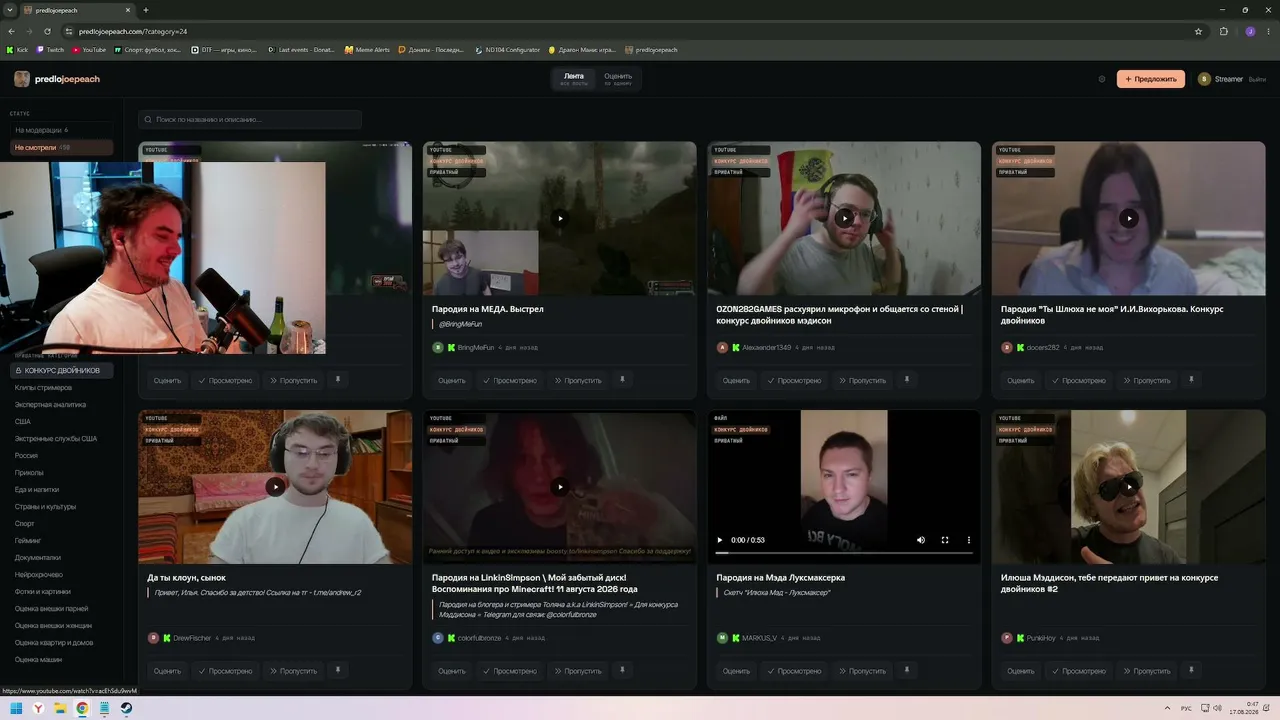The width and height of the screenshot is (1280, 720).
Task: Pin the DrewFischer 'Да ты клоун' card
Action: pyautogui.click(x=338, y=670)
